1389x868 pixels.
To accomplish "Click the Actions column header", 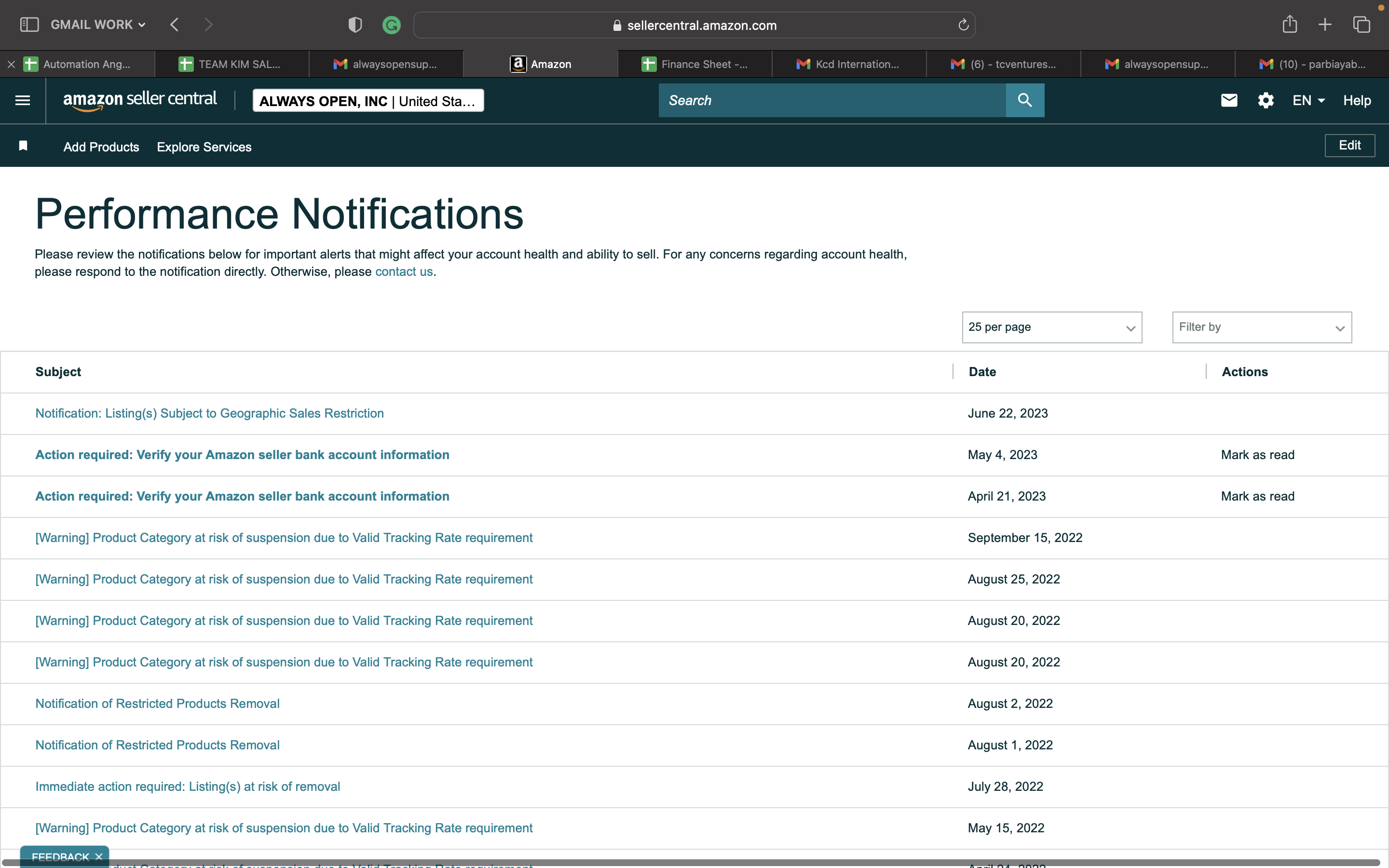I will pos(1244,371).
